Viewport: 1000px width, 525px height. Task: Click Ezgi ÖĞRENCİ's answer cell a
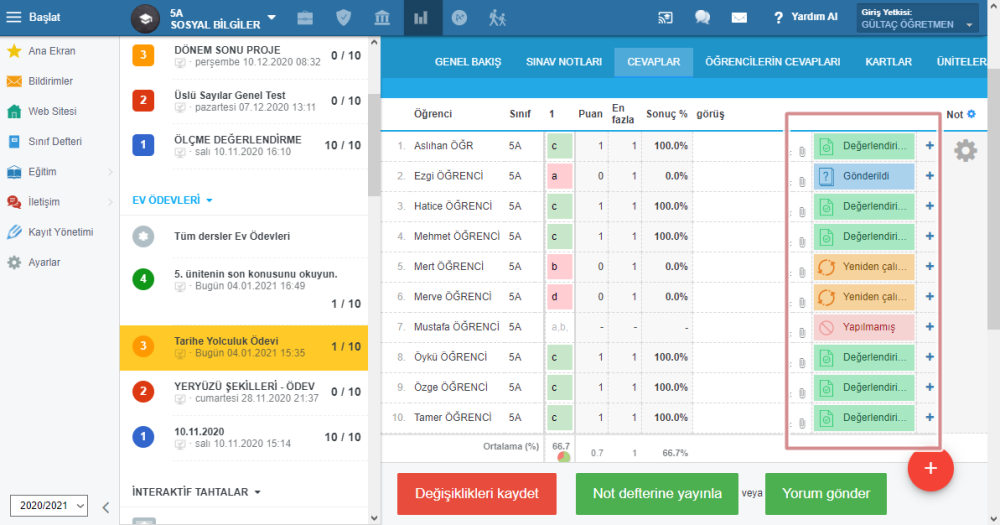click(x=559, y=176)
